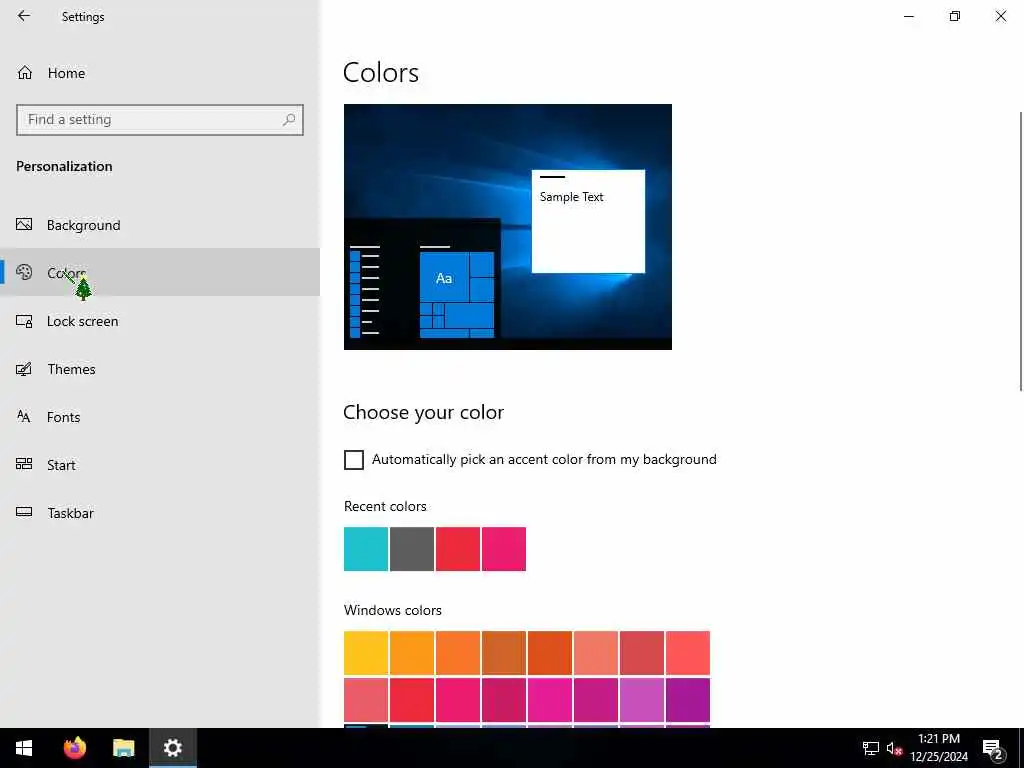Open the Windows Start menu
This screenshot has height=768, width=1024.
pos(24,748)
